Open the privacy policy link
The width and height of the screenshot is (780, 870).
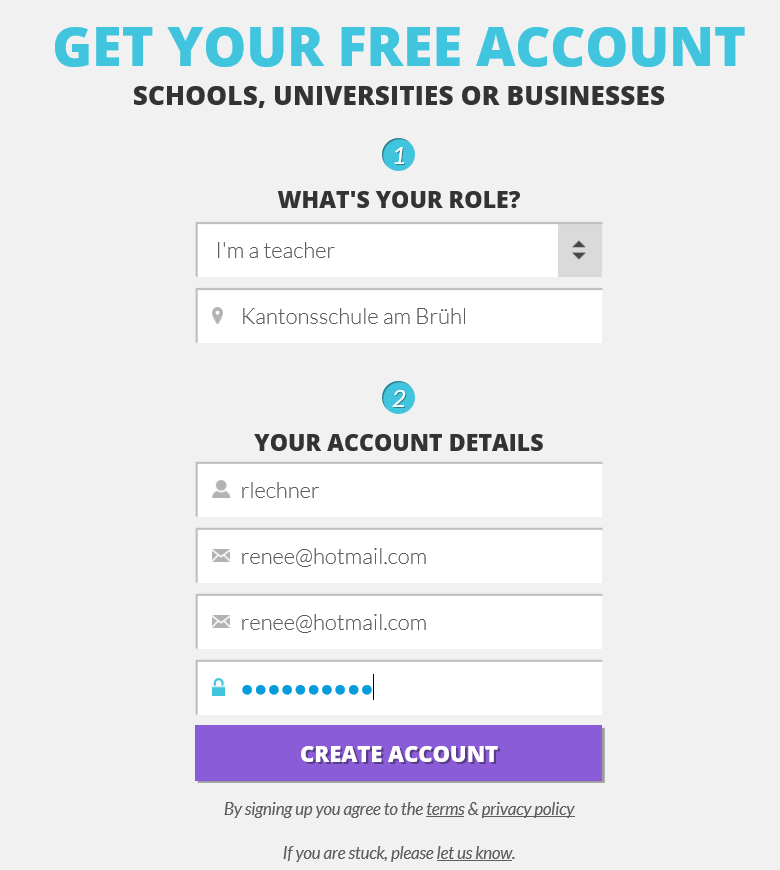click(528, 809)
